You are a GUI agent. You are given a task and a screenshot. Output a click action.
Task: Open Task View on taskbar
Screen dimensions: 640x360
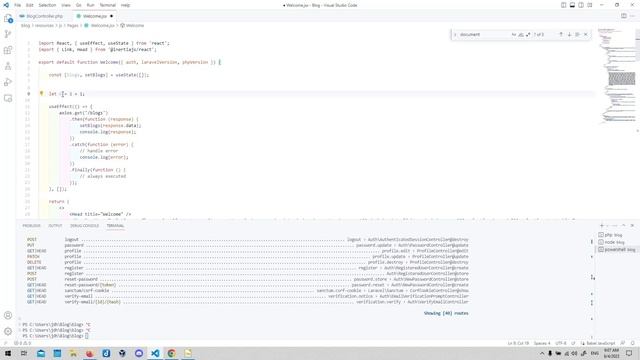[x=24, y=353]
